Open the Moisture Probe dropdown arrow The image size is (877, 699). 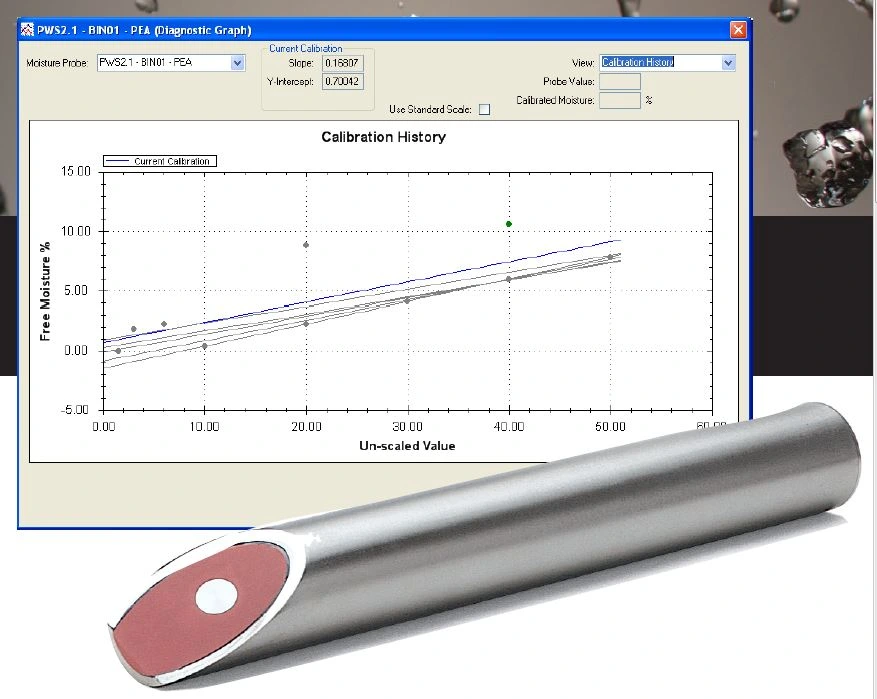point(237,63)
